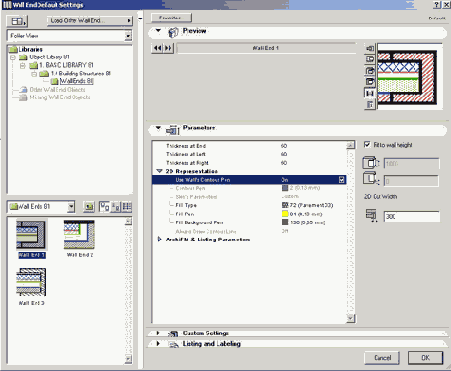Image resolution: width=451 pixels, height=371 pixels.
Task: Click the Thickness at Left value
Action: tap(284, 154)
